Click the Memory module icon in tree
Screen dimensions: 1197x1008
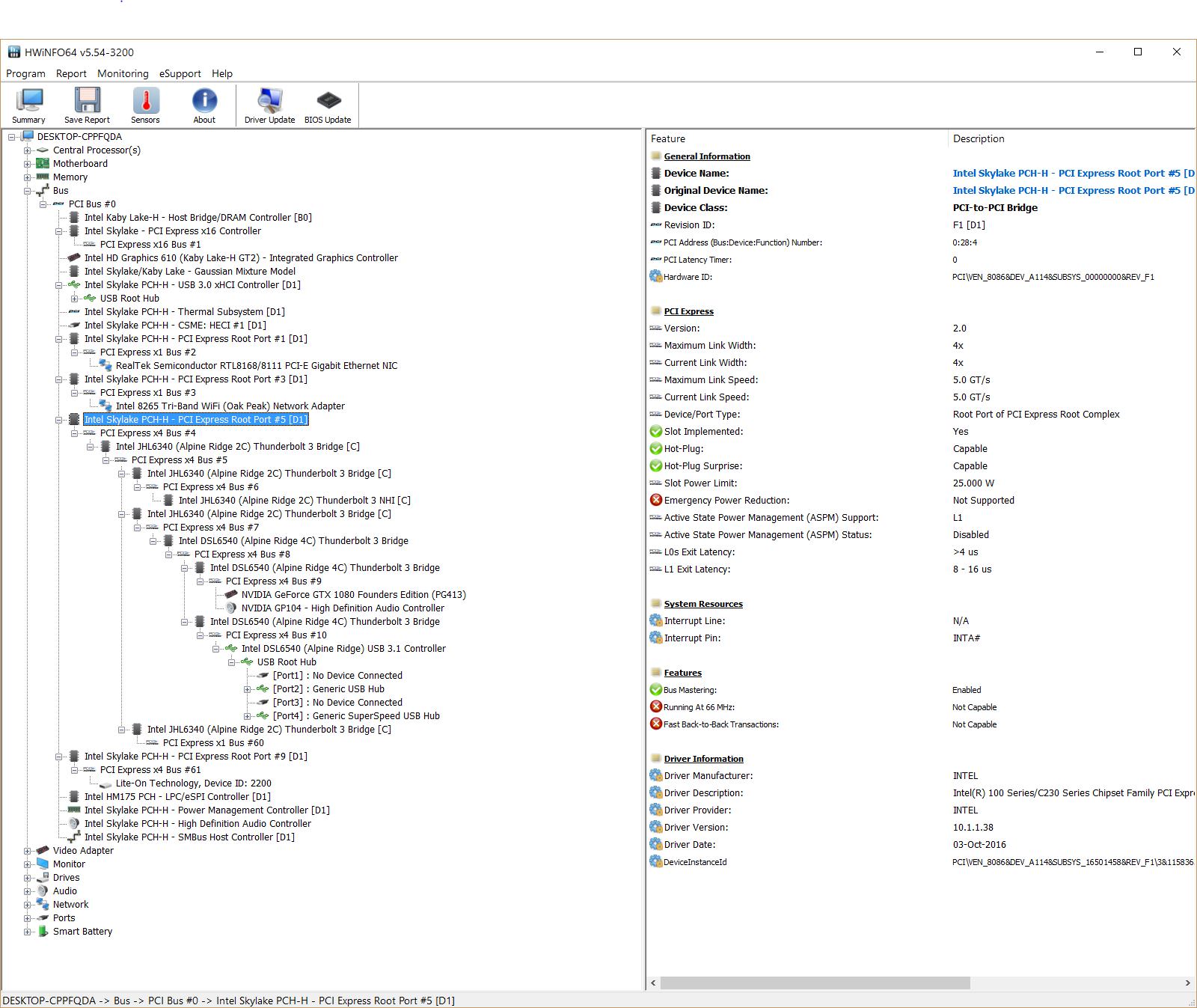point(43,177)
